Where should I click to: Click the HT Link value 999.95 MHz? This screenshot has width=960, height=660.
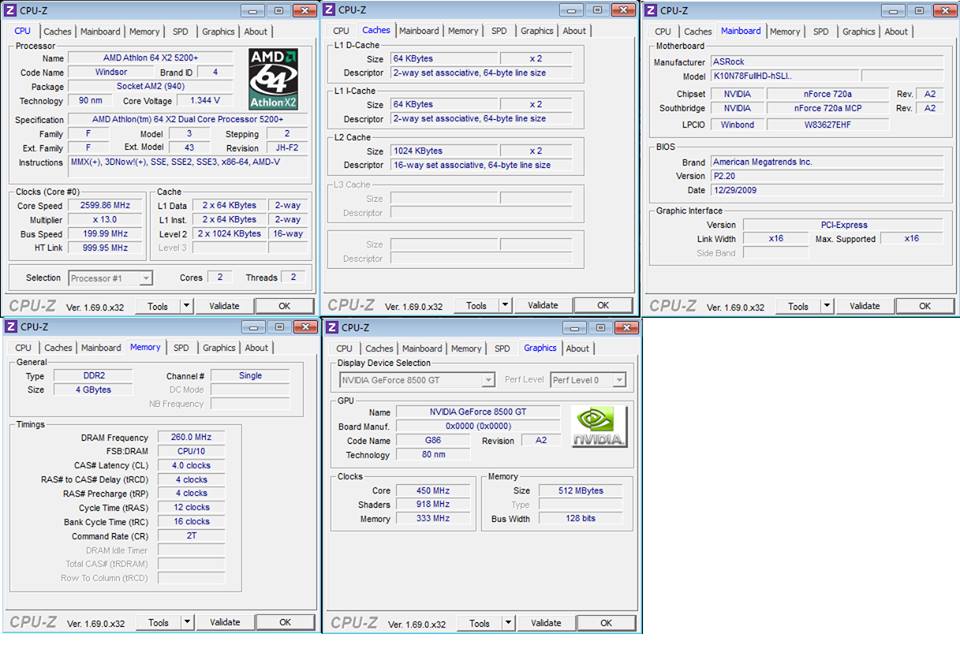coord(105,248)
